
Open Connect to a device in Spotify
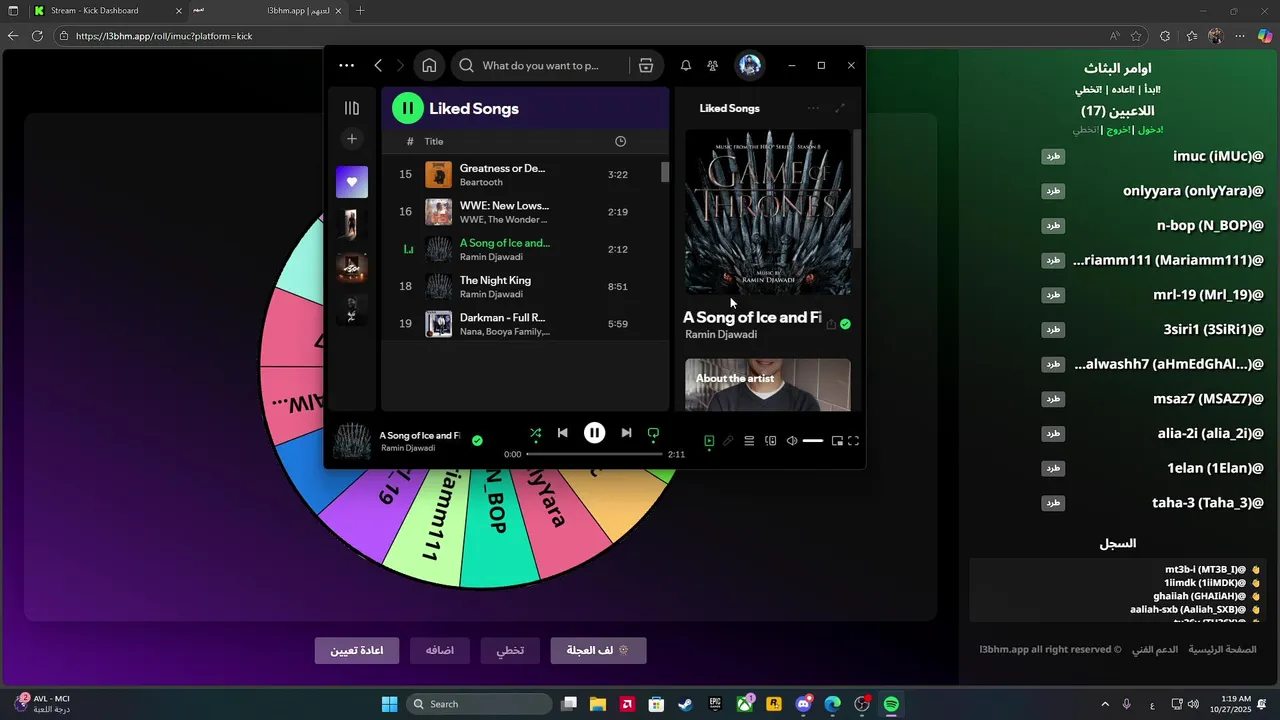pos(770,441)
